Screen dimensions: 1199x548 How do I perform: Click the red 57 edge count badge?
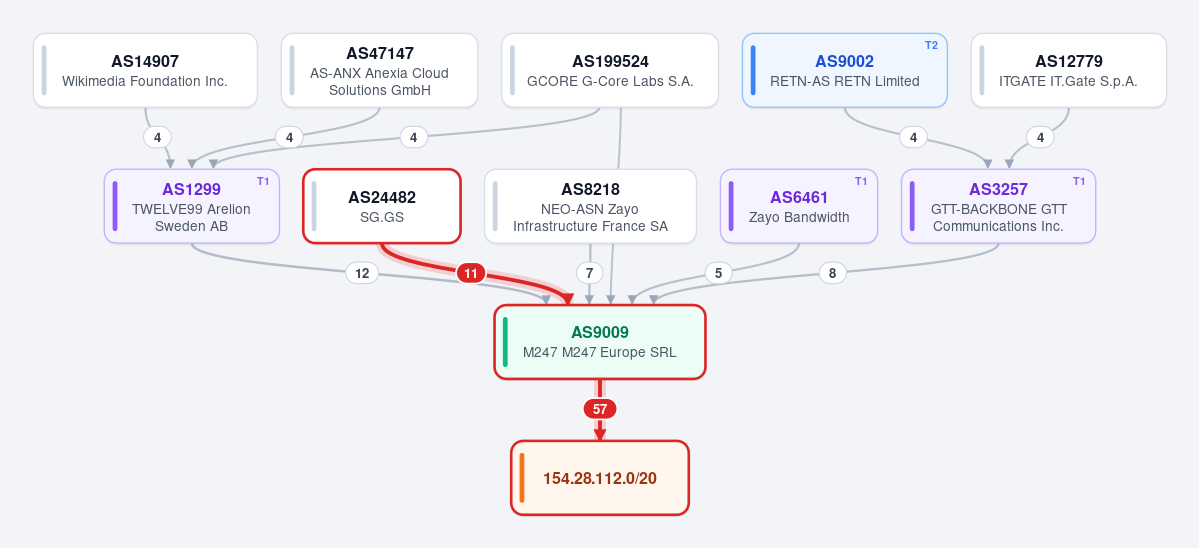pyautogui.click(x=600, y=410)
